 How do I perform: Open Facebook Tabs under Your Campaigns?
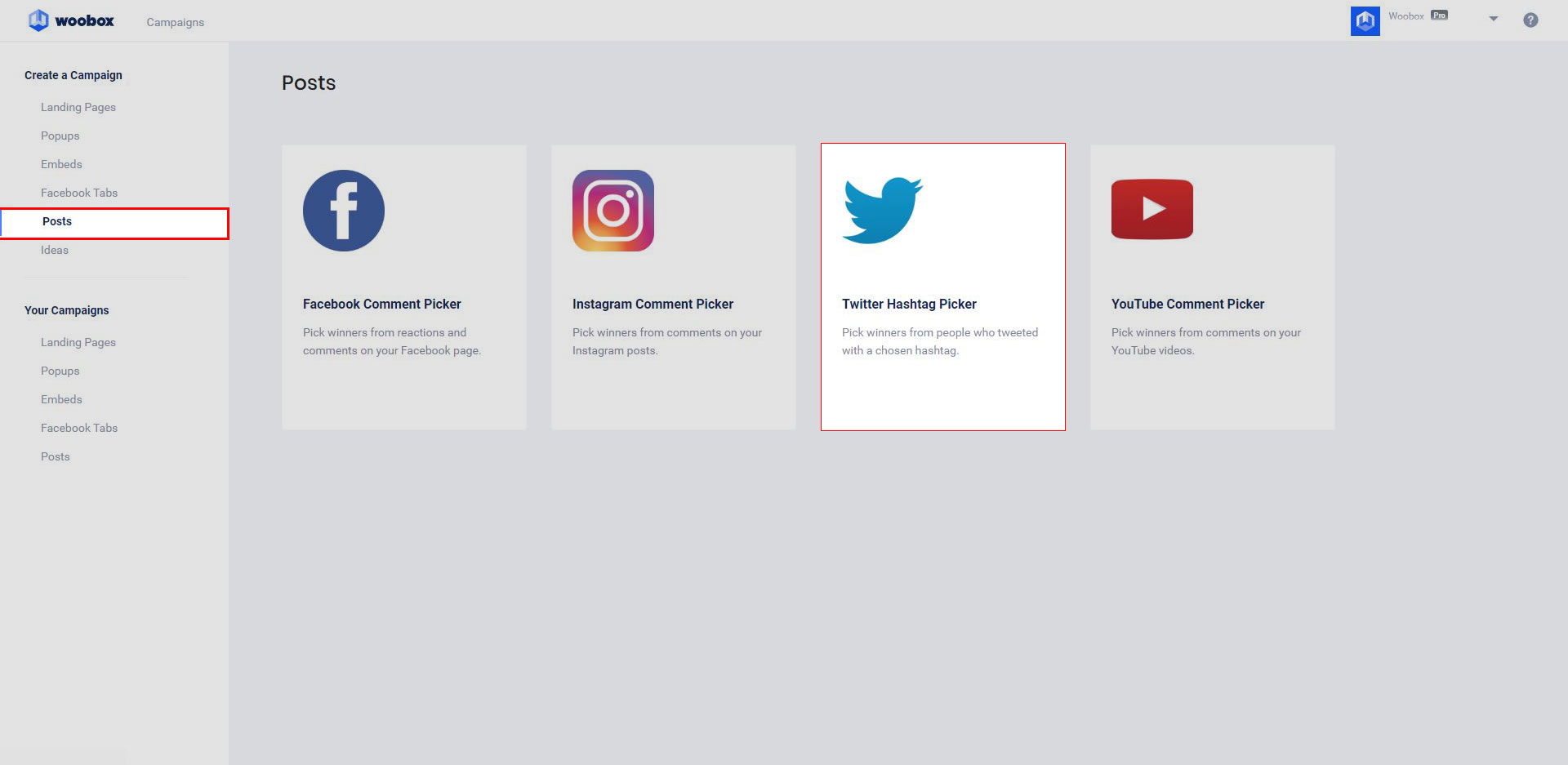[x=79, y=428]
